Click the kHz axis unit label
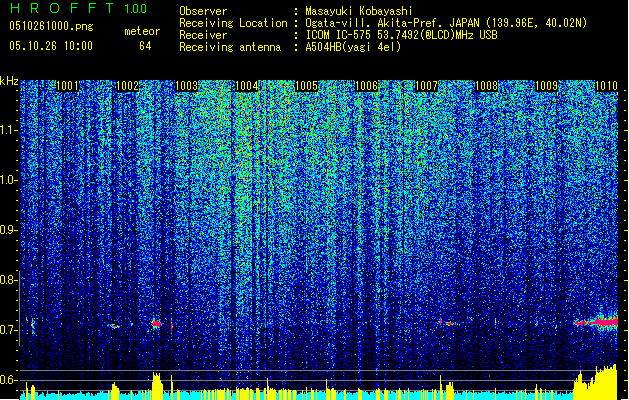The height and width of the screenshot is (400, 629). pos(9,81)
